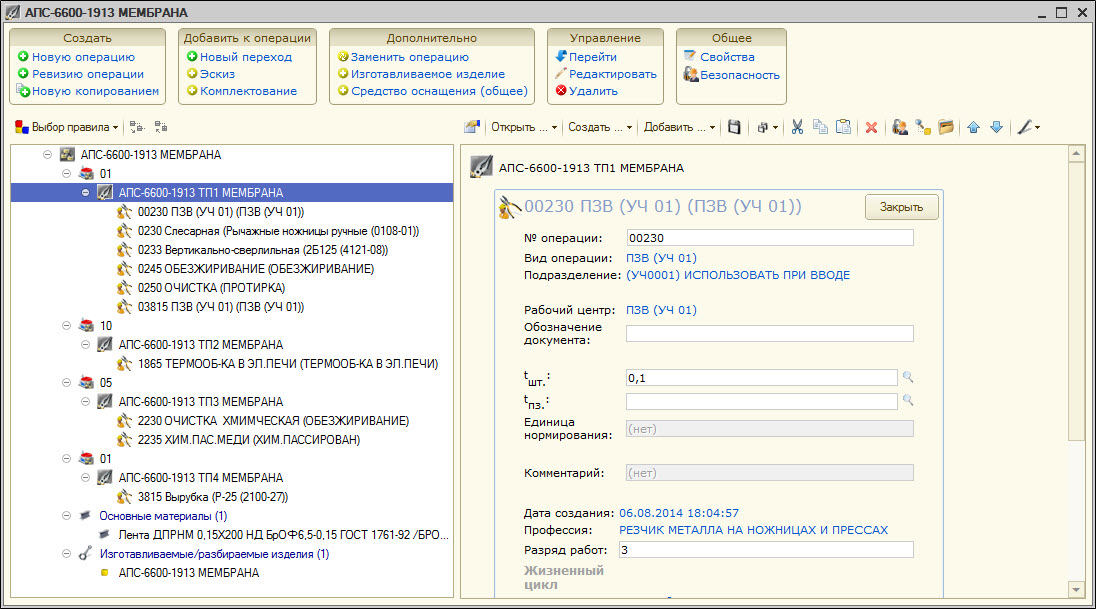The height and width of the screenshot is (609, 1096).
Task: Collapse the ТП3 МЕМБРАНА tree node
Action: (x=86, y=402)
